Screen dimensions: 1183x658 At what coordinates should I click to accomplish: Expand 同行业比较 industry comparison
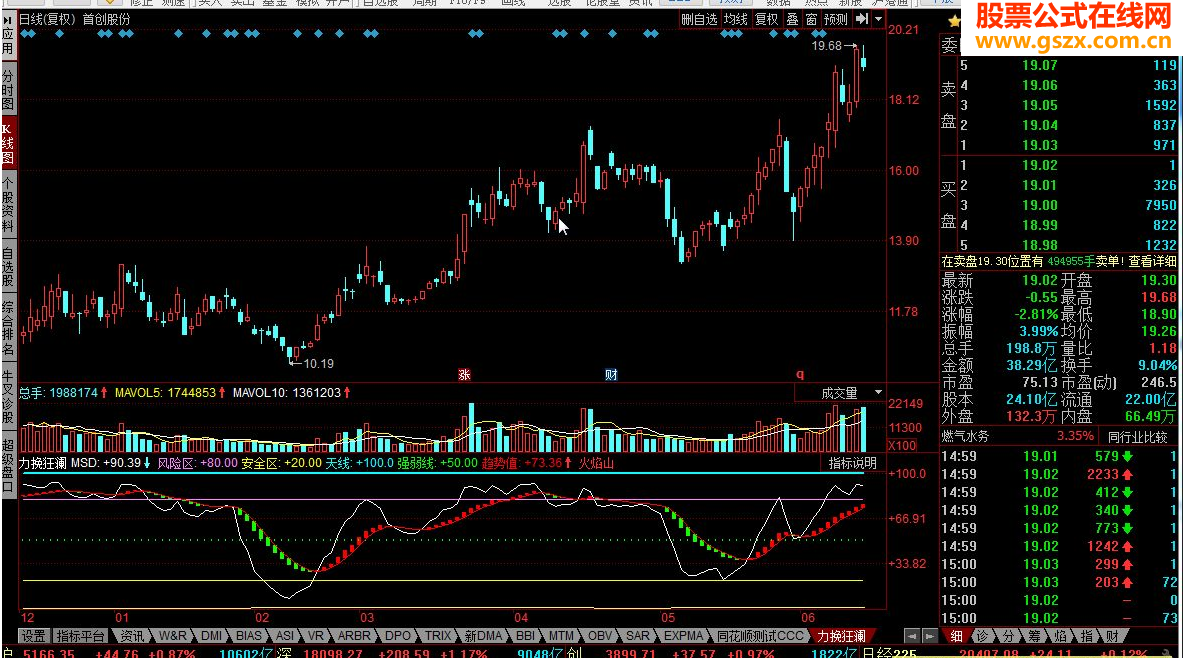(x=1138, y=436)
